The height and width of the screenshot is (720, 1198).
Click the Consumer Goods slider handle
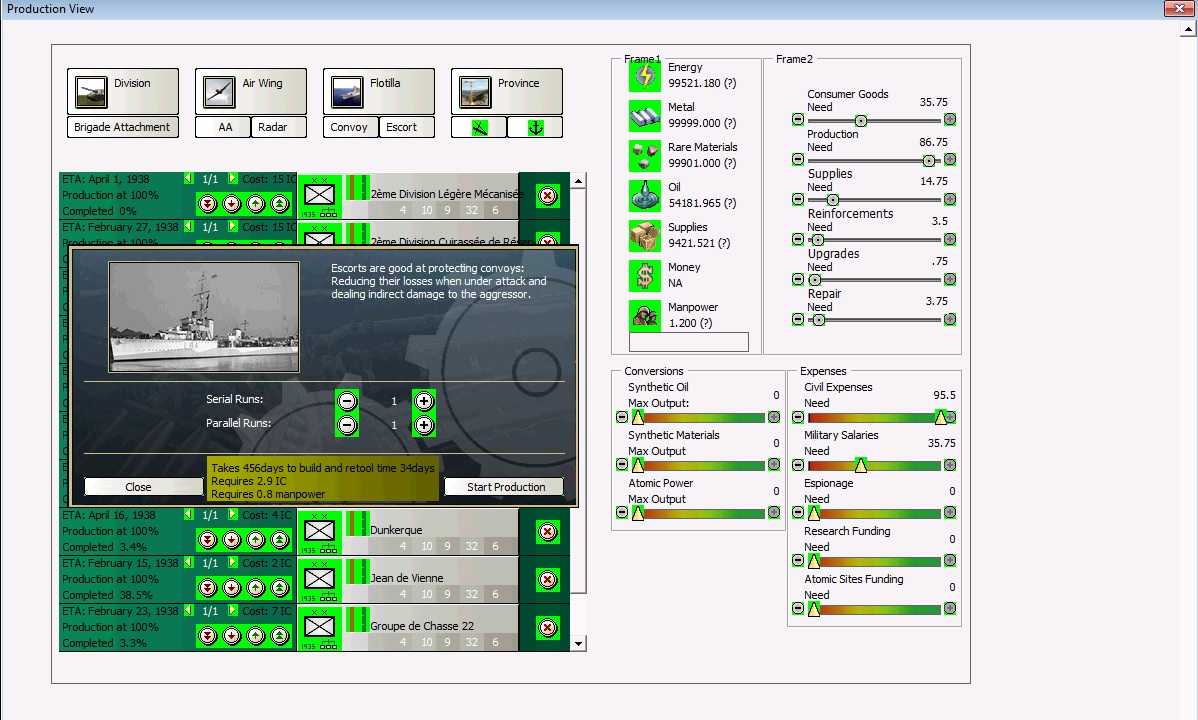click(860, 120)
